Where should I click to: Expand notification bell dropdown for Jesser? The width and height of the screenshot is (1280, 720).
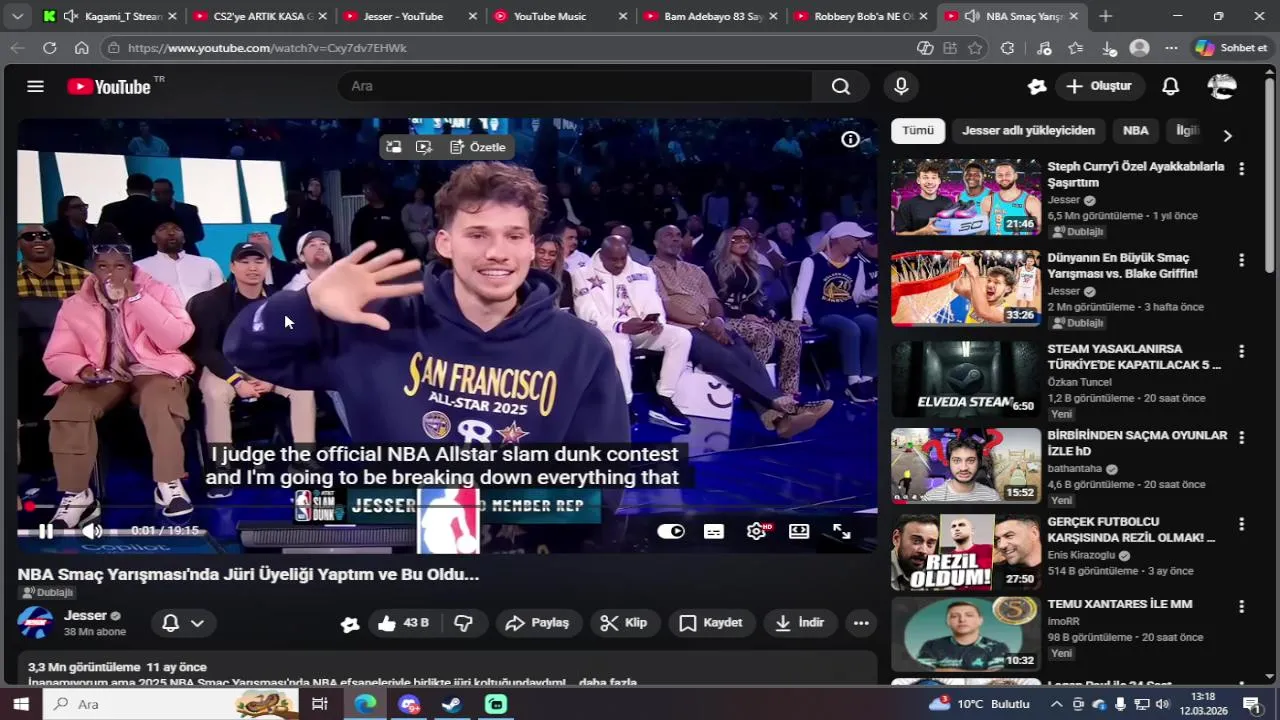184,623
